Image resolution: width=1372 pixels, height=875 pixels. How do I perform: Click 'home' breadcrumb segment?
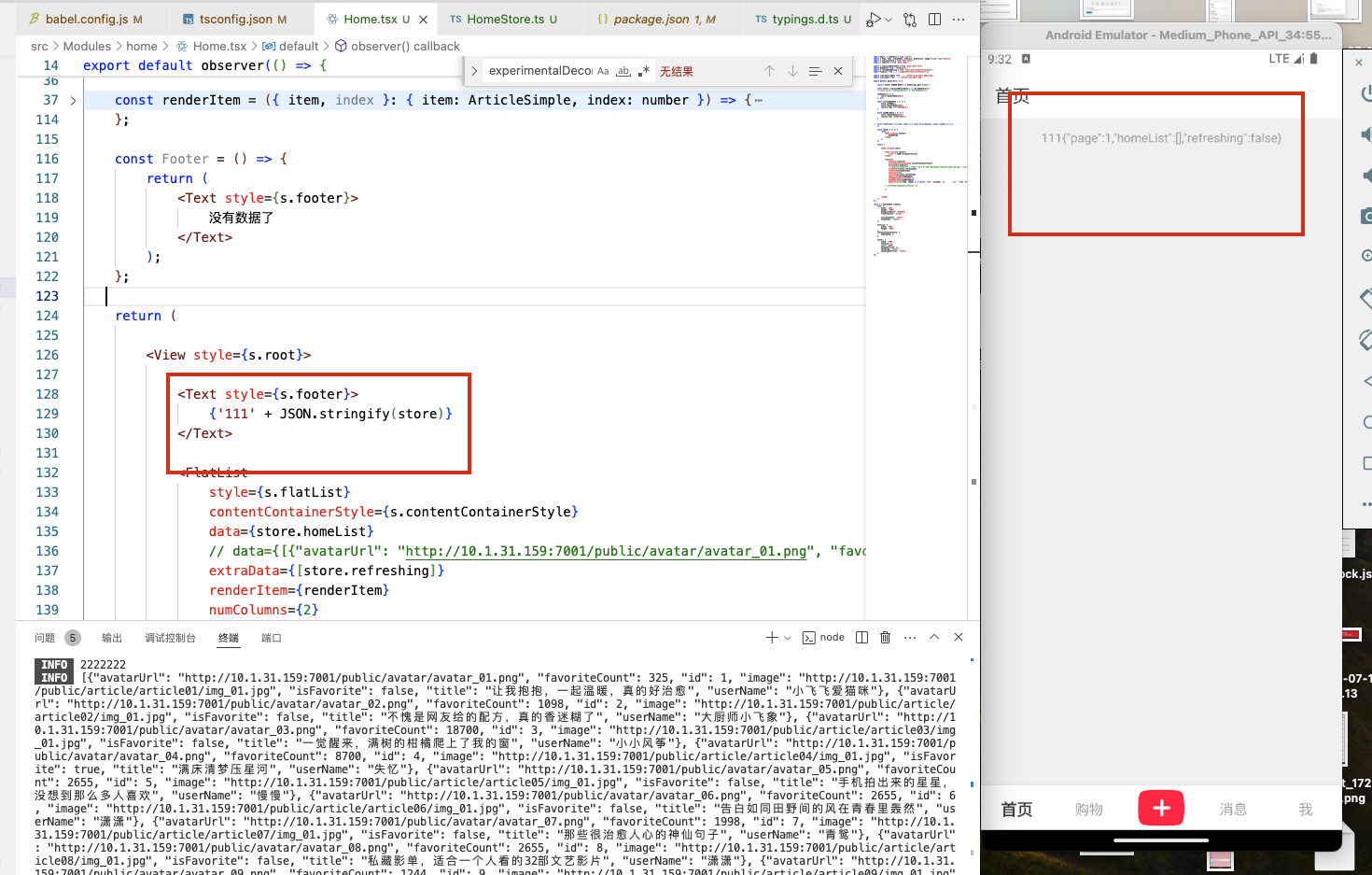click(x=142, y=46)
